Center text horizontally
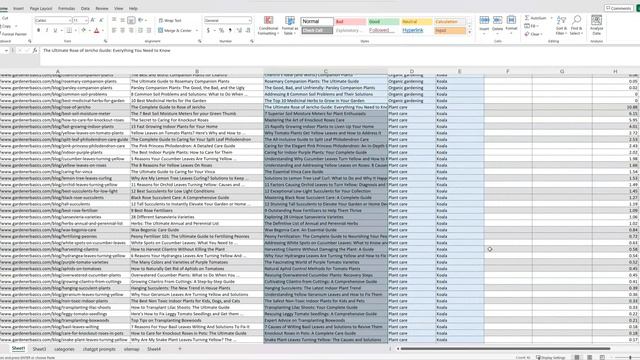This screenshot has height=360, width=640. [122, 30]
